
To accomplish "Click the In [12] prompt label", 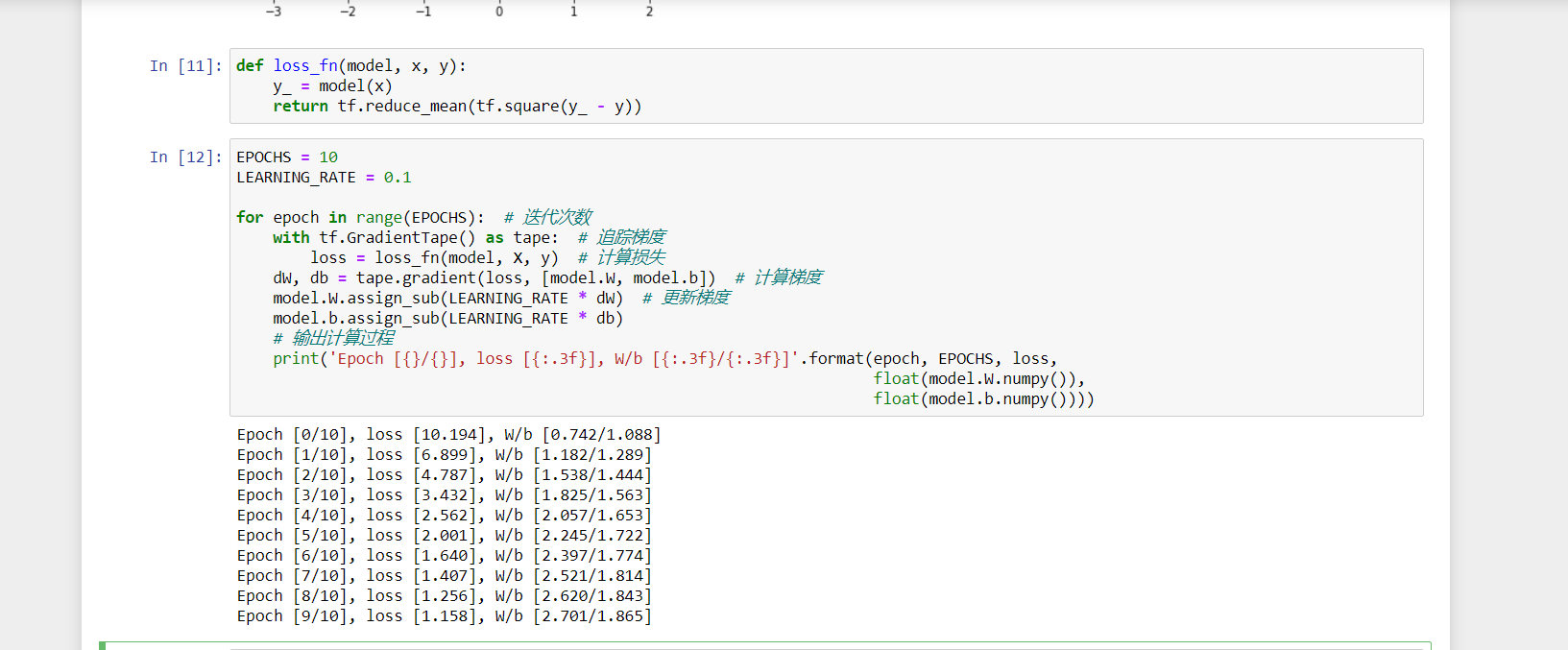I will click(x=185, y=156).
